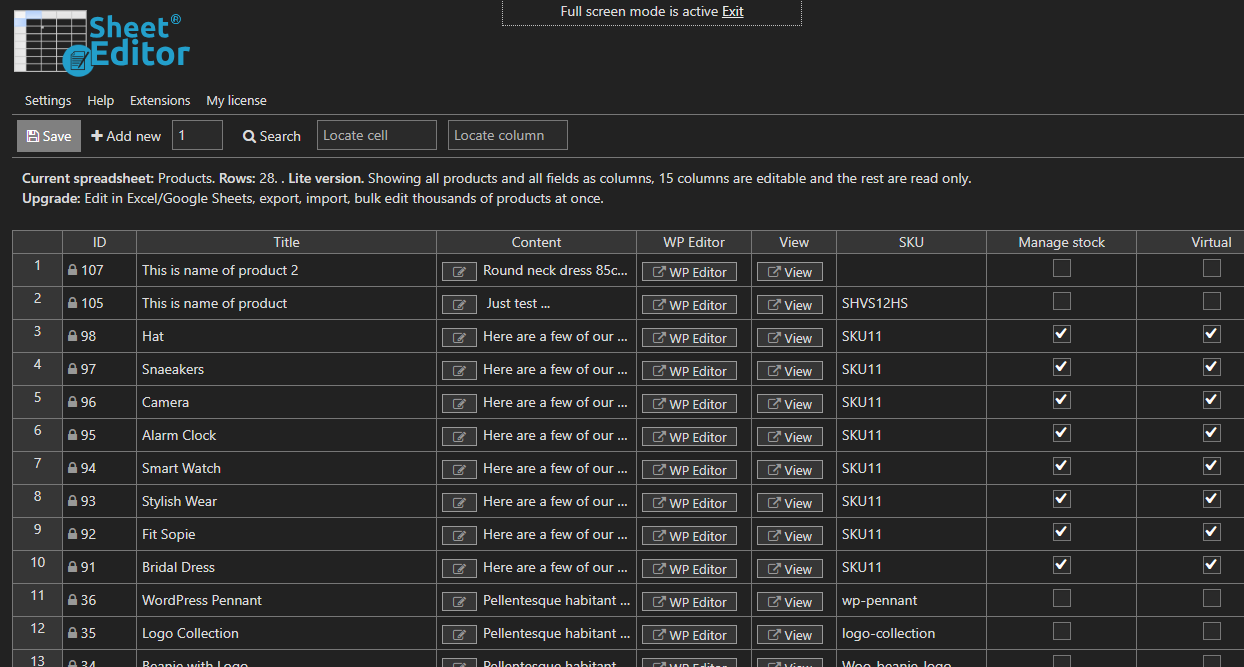Select SKU cell 'SHVS12HS'
The width and height of the screenshot is (1244, 667).
pos(911,303)
